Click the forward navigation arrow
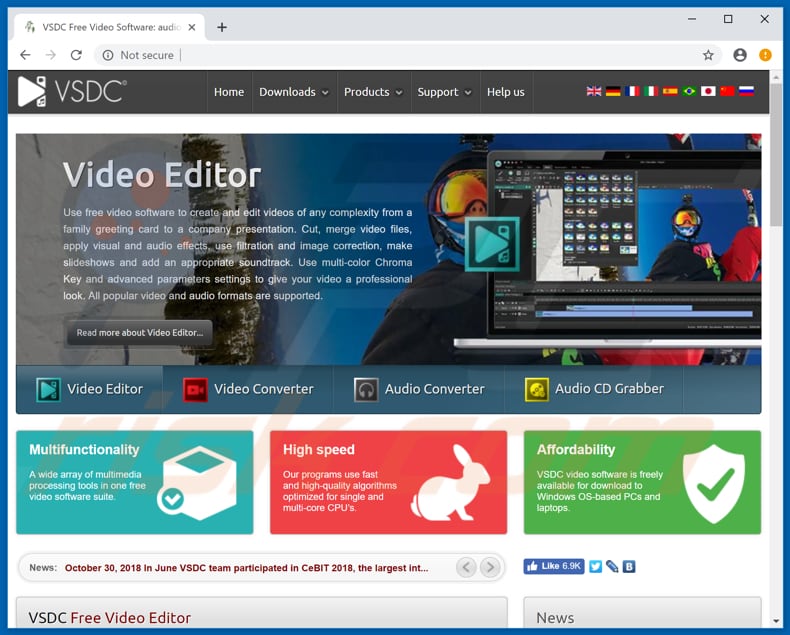The image size is (790, 635). point(51,55)
